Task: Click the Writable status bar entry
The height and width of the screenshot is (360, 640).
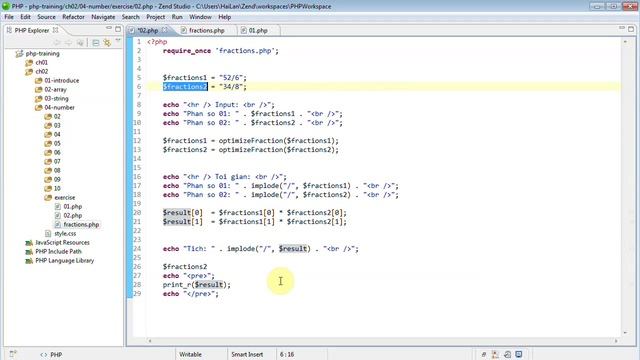Action: click(190, 354)
